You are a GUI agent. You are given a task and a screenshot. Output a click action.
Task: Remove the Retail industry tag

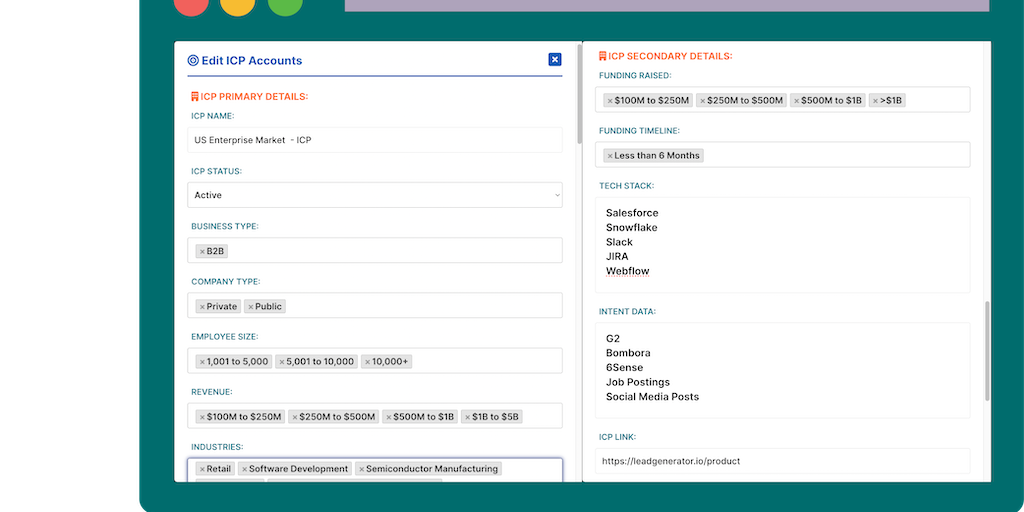click(x=201, y=469)
